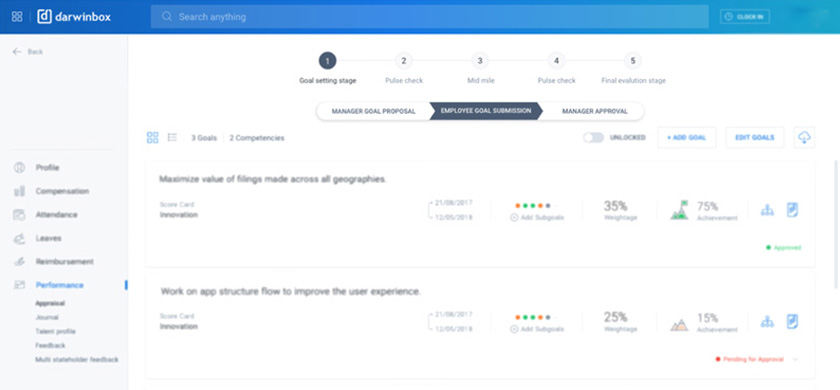This screenshot has width=840, height=390.
Task: Select step 3 Mid mile
Action: [x=480, y=61]
